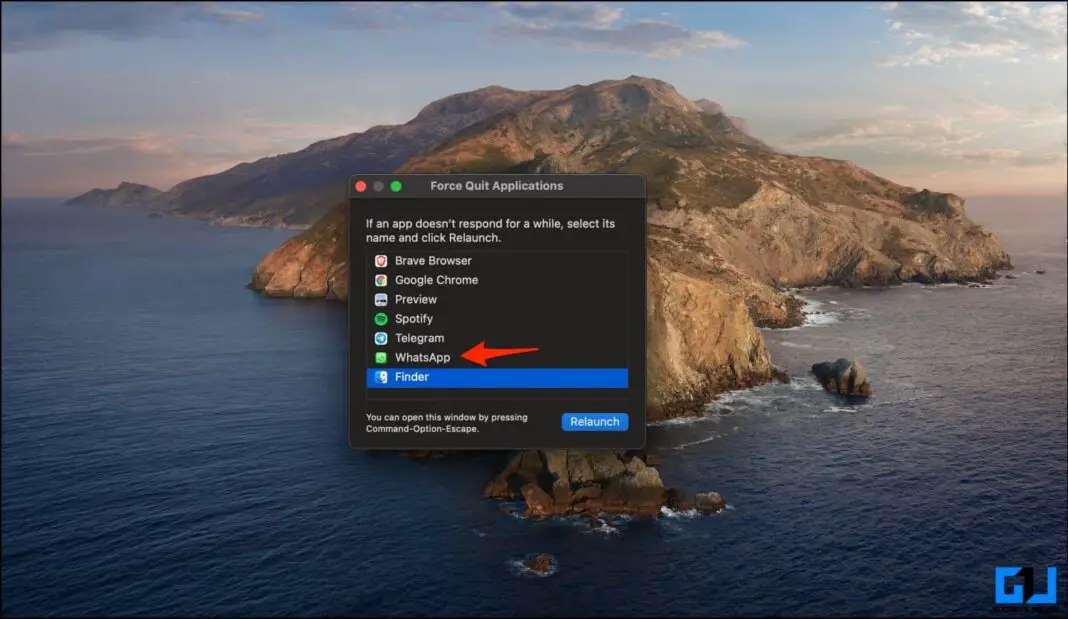Click the Finder app icon

[x=381, y=377]
